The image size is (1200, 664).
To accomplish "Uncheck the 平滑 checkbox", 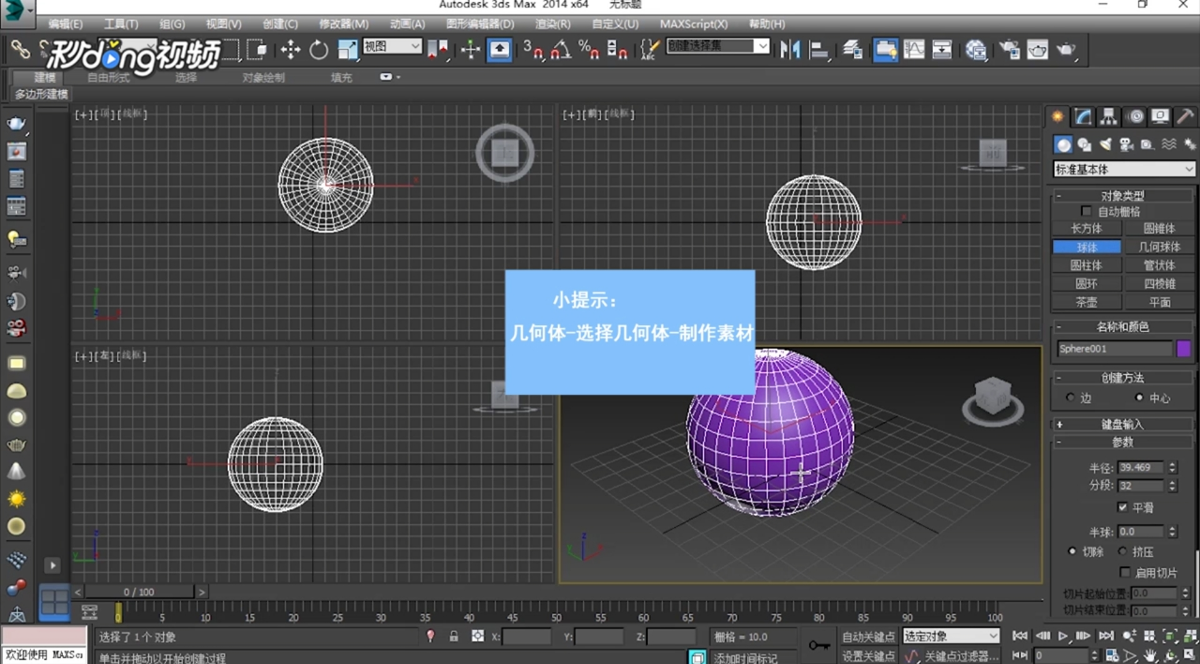I will [x=1122, y=507].
